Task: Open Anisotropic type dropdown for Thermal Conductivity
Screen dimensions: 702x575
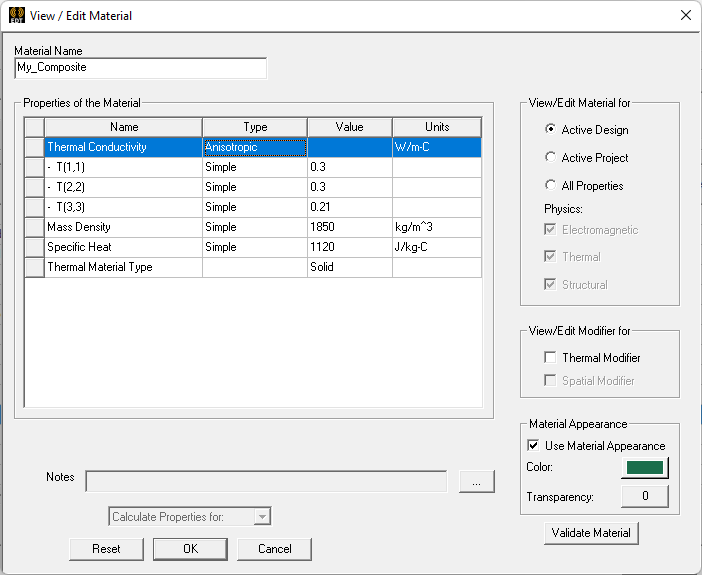Action: 254,147
